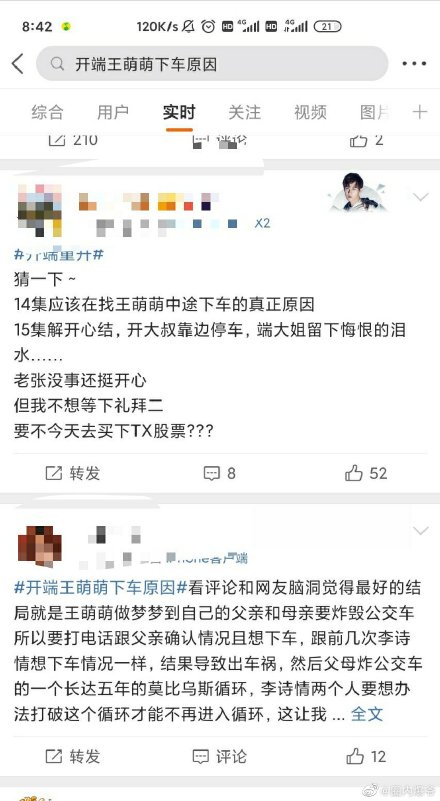
Task: Open the 用户 tab
Action: [113, 112]
